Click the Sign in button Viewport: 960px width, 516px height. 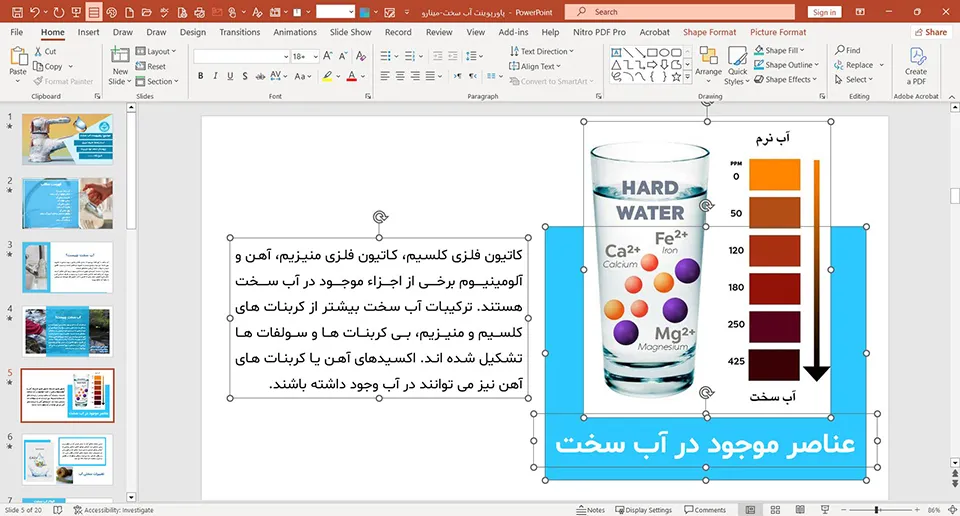(x=824, y=12)
